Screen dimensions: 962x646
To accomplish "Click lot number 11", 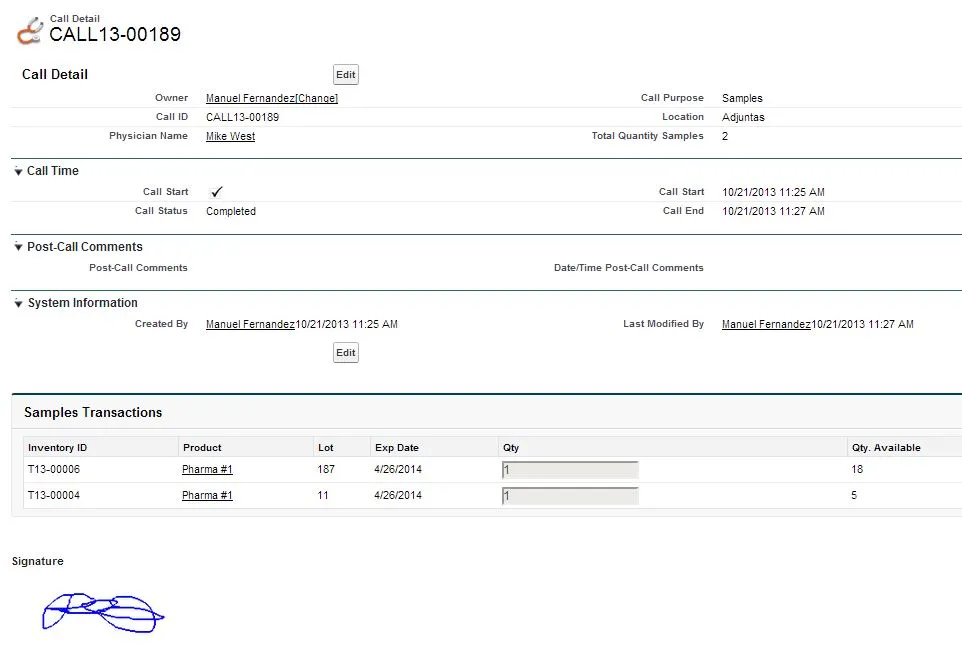I will (x=323, y=495).
